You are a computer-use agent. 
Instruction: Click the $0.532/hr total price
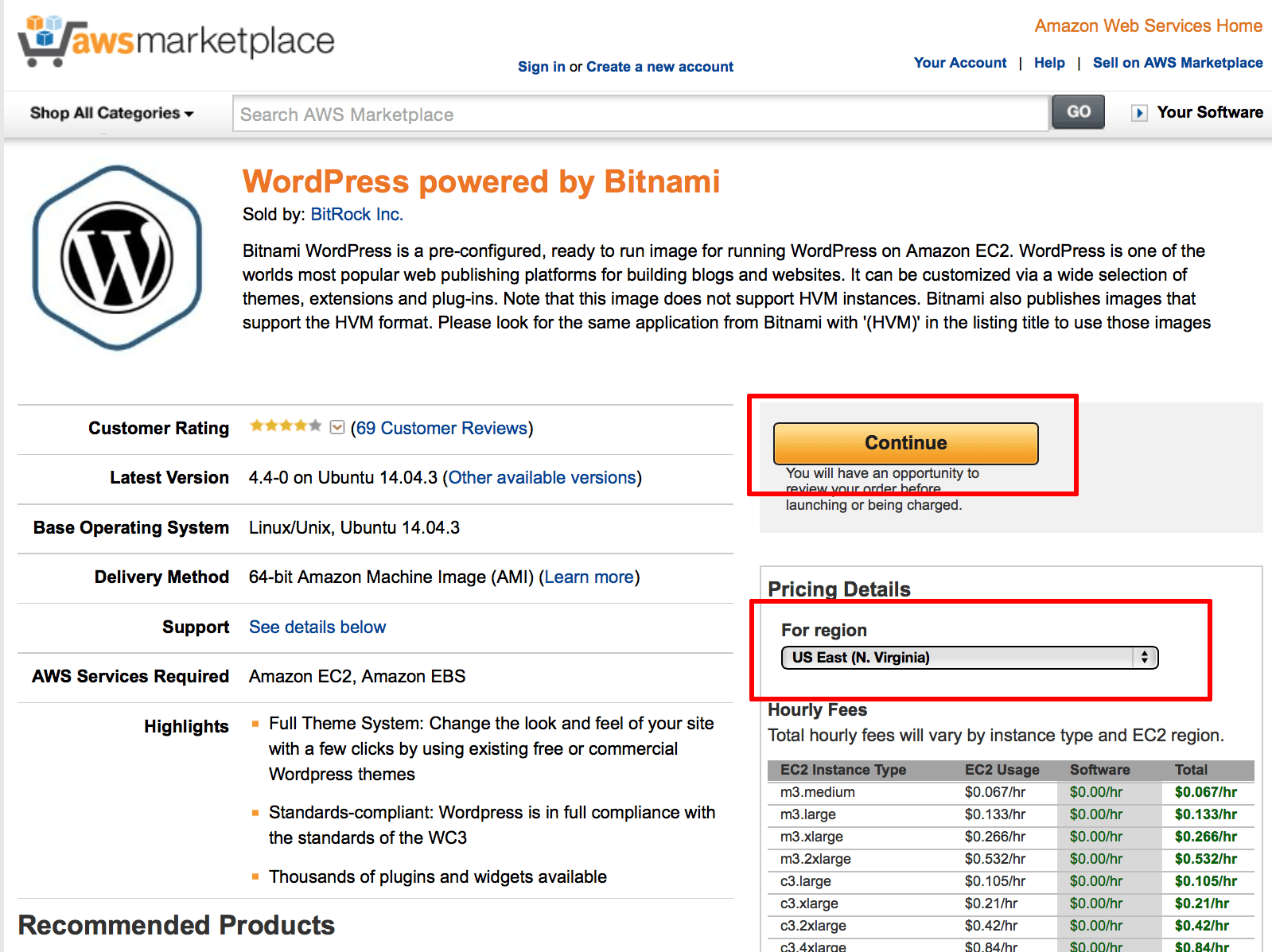(1206, 859)
